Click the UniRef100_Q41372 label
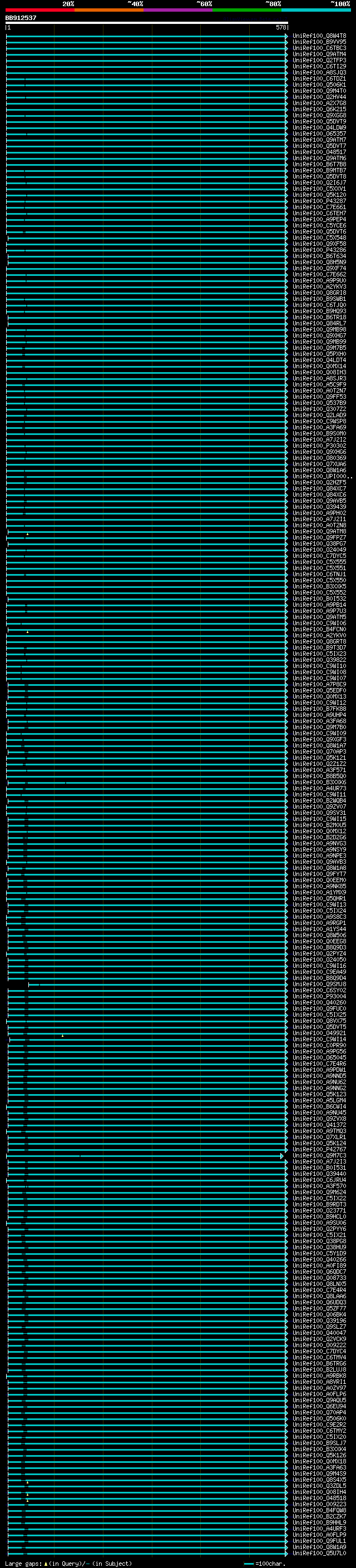356x1568 pixels. (x=319, y=1125)
